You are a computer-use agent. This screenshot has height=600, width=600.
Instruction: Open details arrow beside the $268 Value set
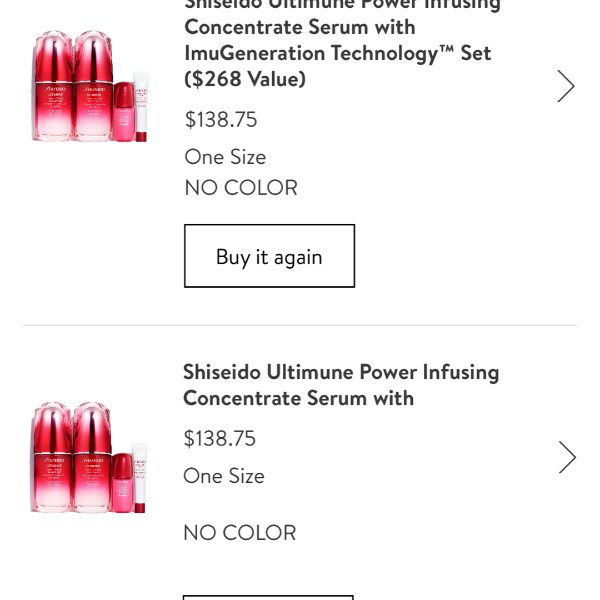566,86
